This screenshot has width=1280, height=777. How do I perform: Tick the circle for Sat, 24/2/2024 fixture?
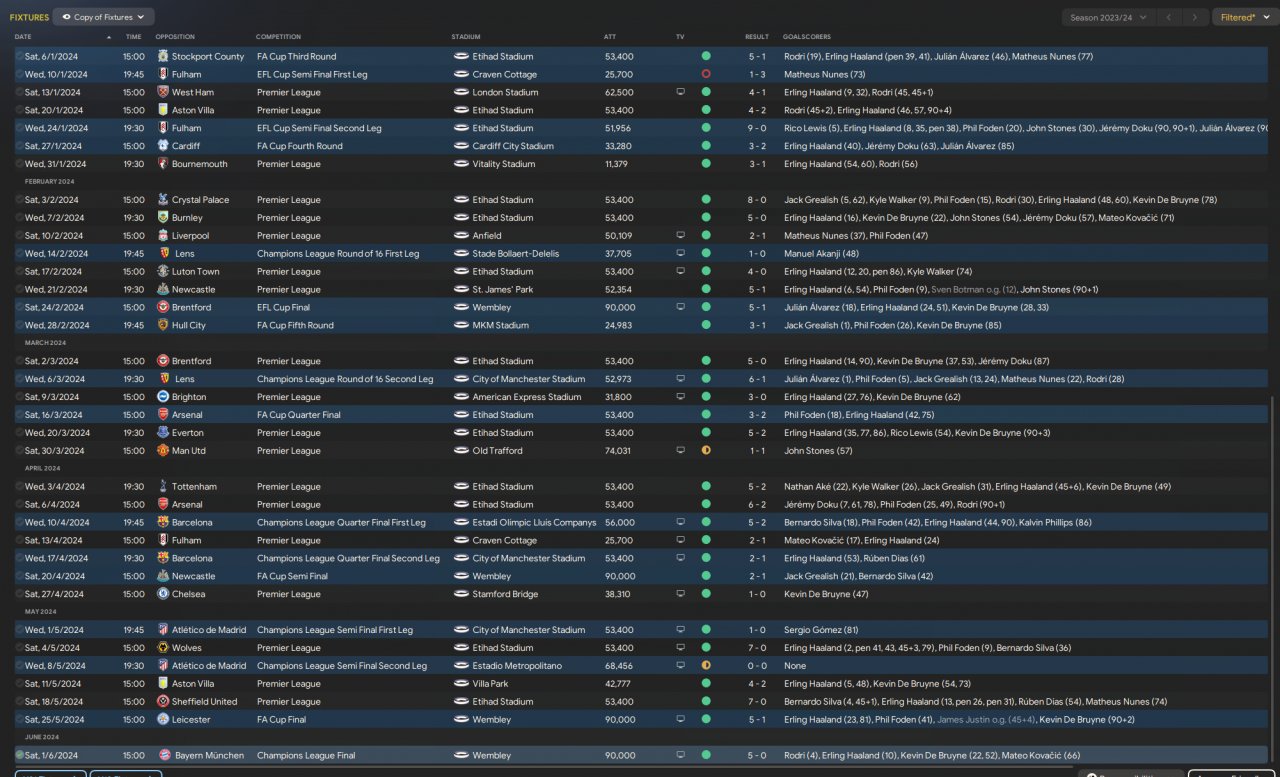19,308
